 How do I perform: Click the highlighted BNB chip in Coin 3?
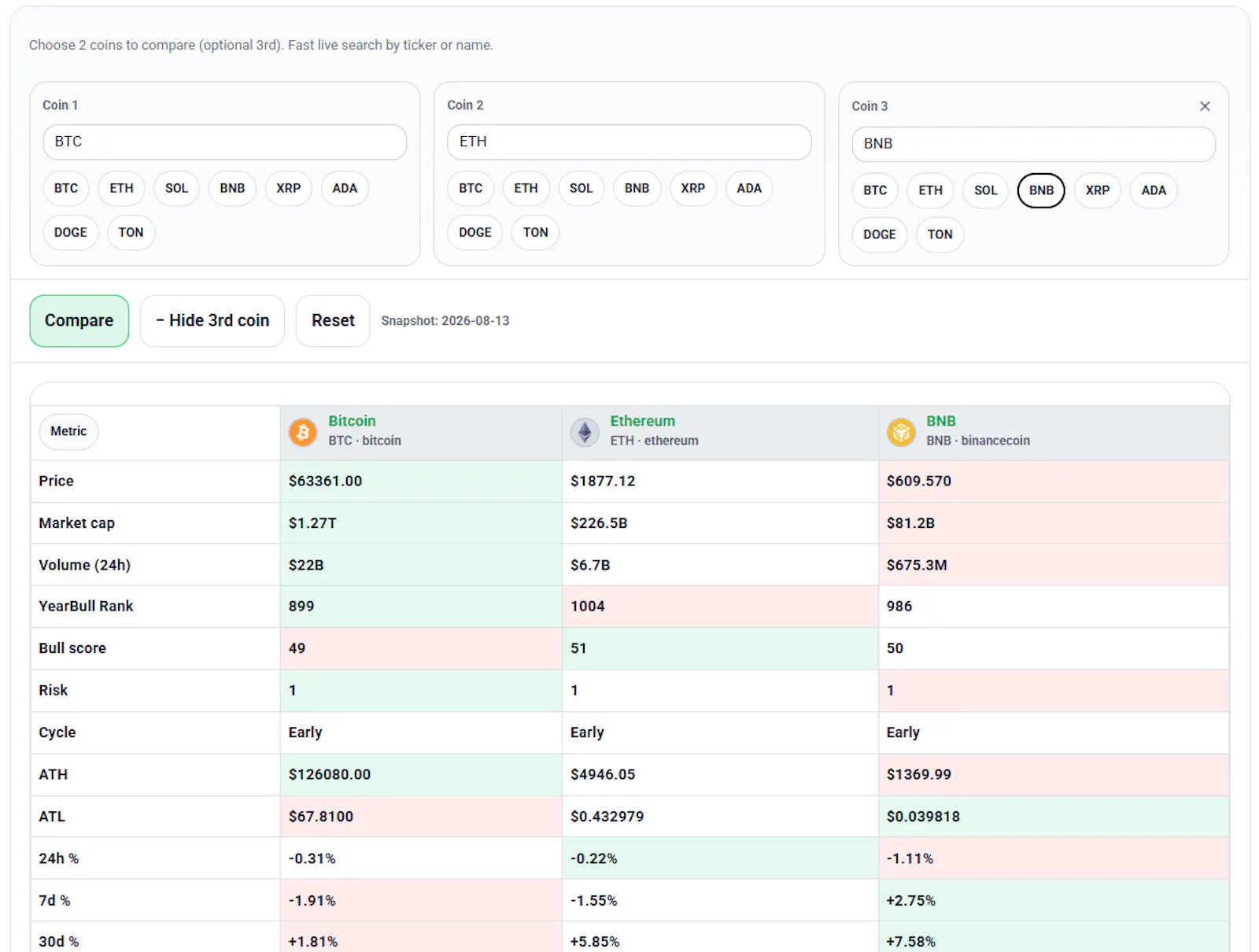click(x=1041, y=190)
